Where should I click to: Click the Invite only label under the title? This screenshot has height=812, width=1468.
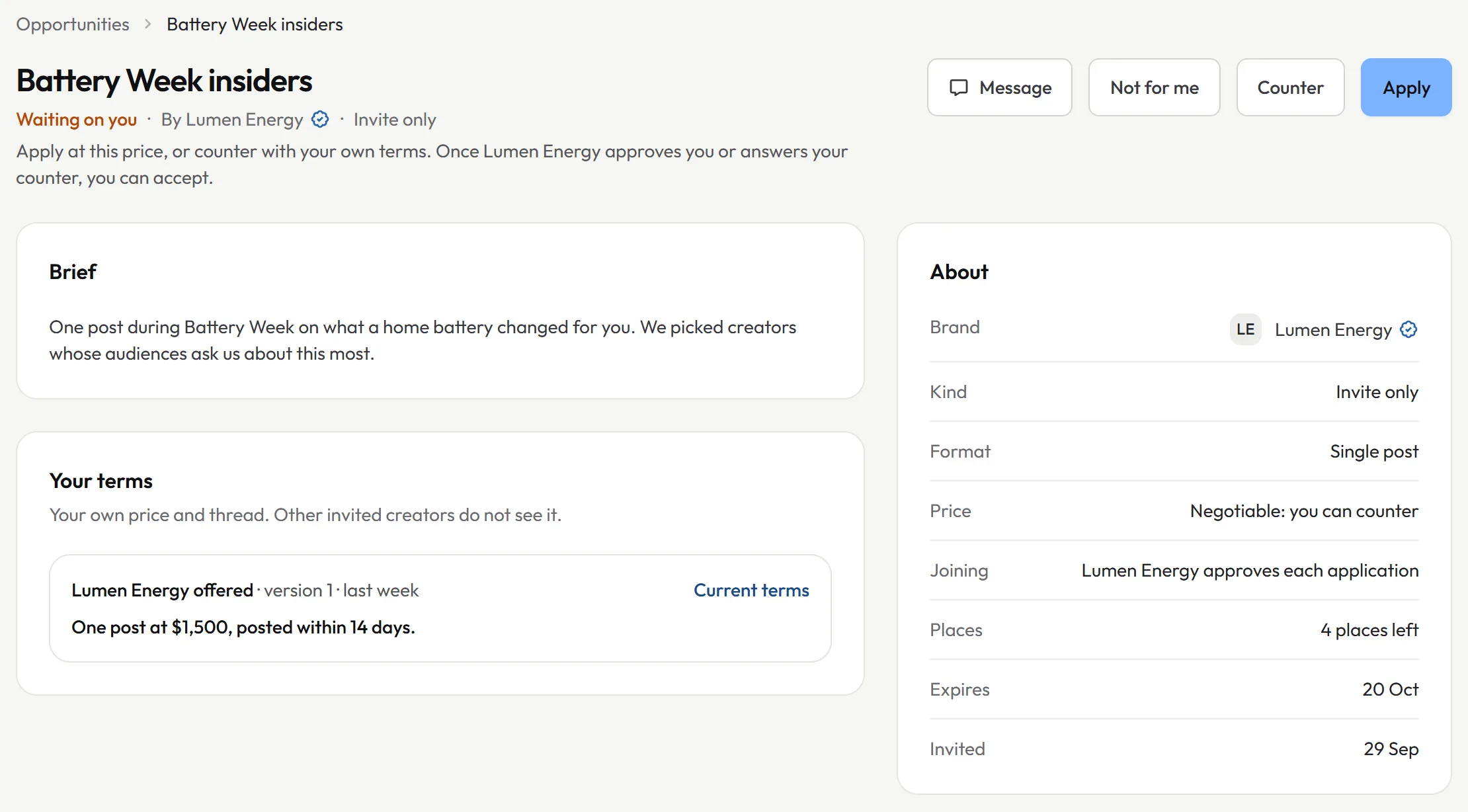click(x=395, y=120)
